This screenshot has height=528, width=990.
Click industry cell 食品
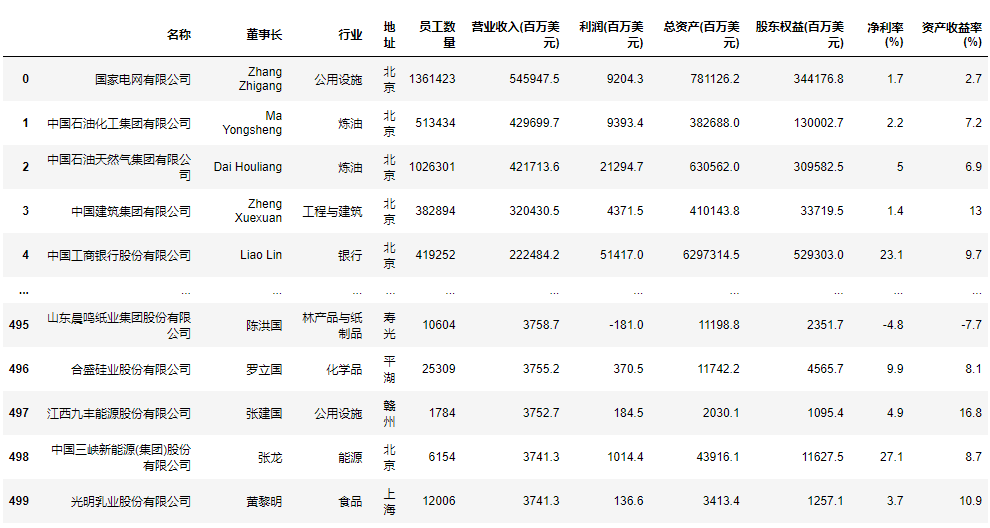click(350, 501)
